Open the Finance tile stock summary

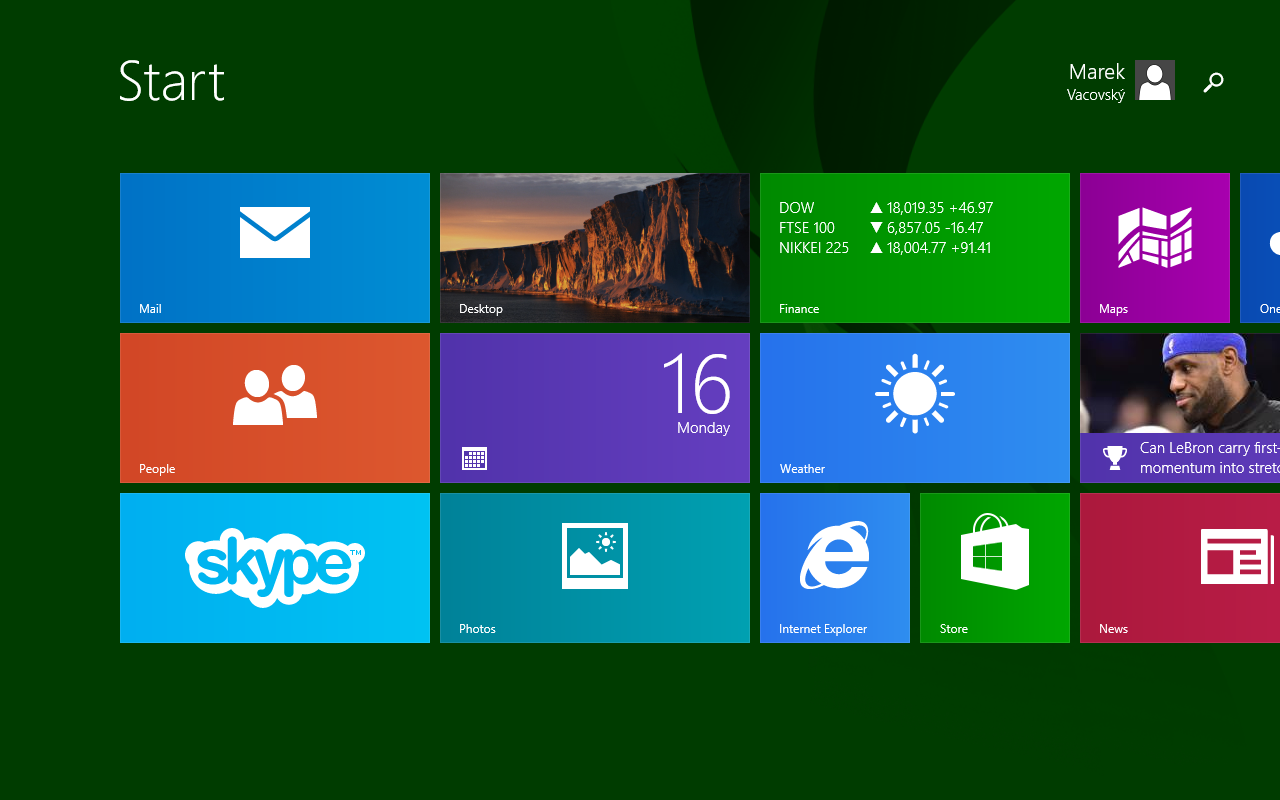(915, 248)
